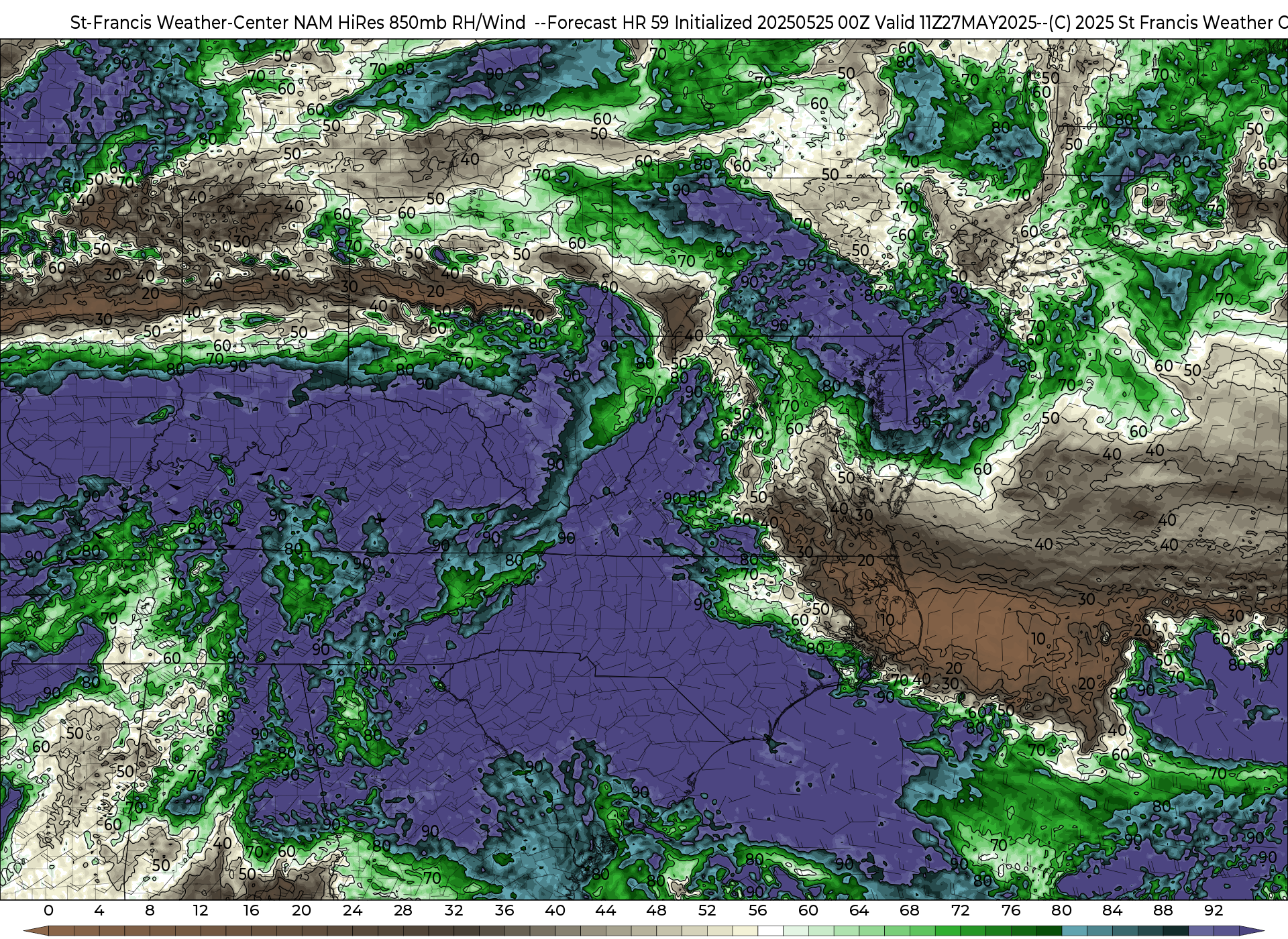Click the colorbar tick label "32"
Viewport: 1288px width, 939px height.
[453, 910]
